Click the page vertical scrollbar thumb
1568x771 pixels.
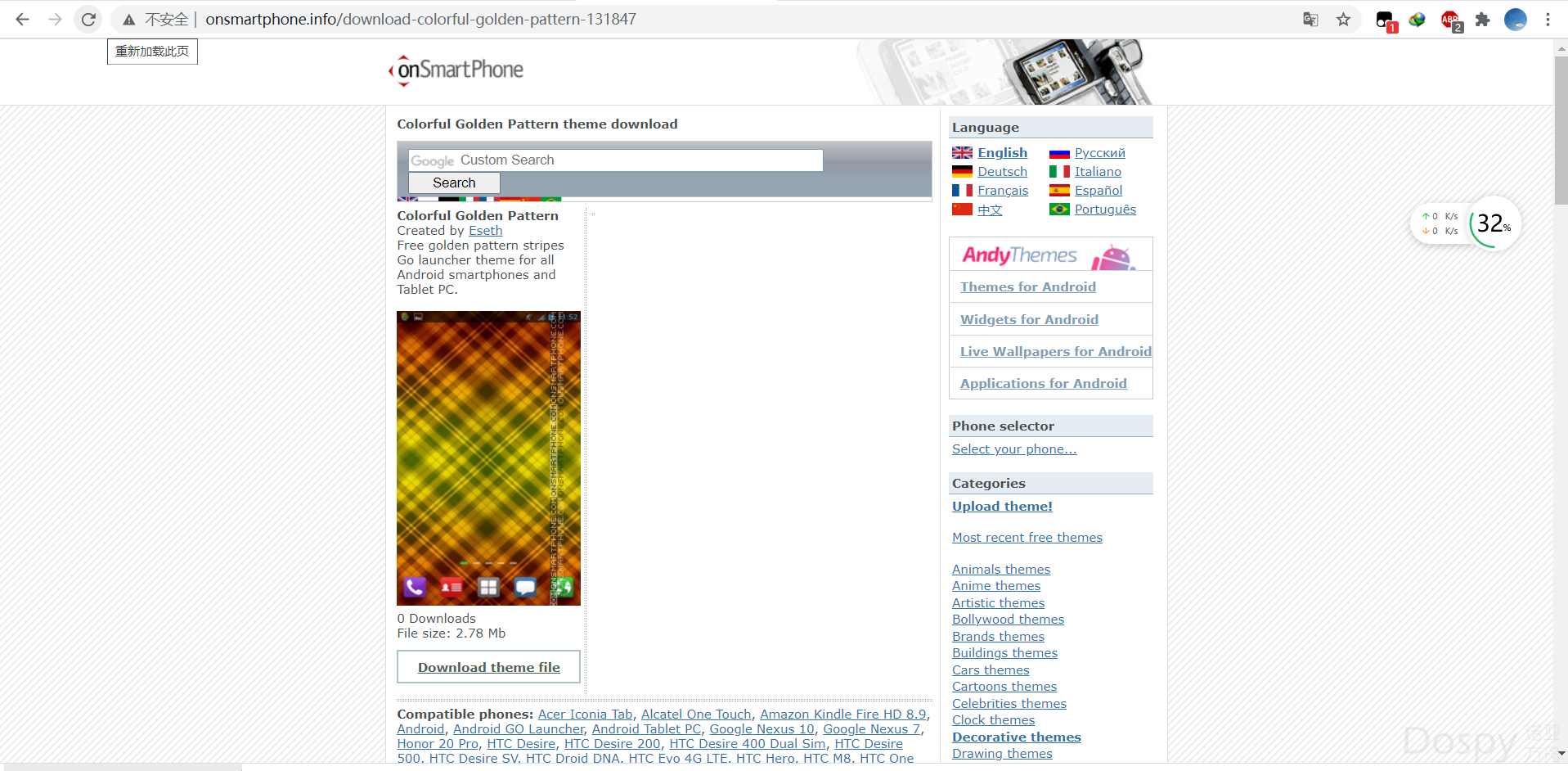1561,131
